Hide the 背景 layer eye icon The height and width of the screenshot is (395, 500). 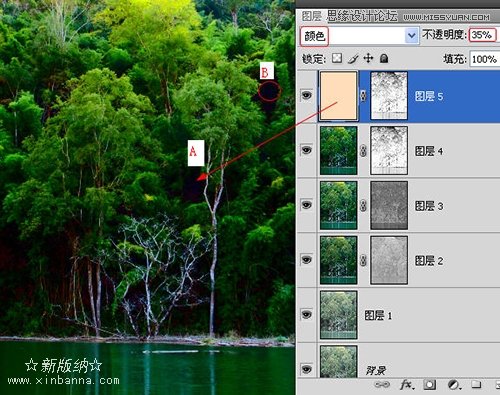(x=307, y=369)
